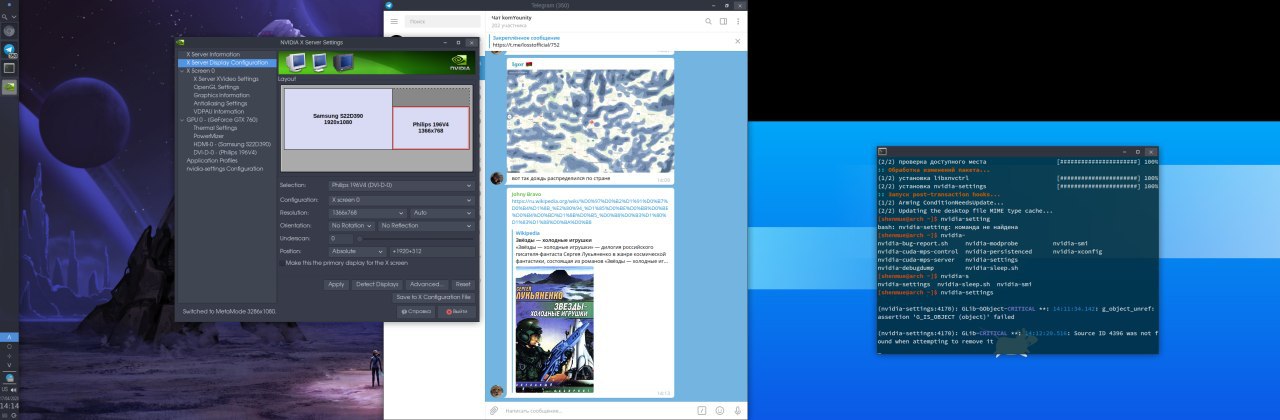Open the pinned message t.me link
This screenshot has height=420, width=1280.
coord(525,45)
